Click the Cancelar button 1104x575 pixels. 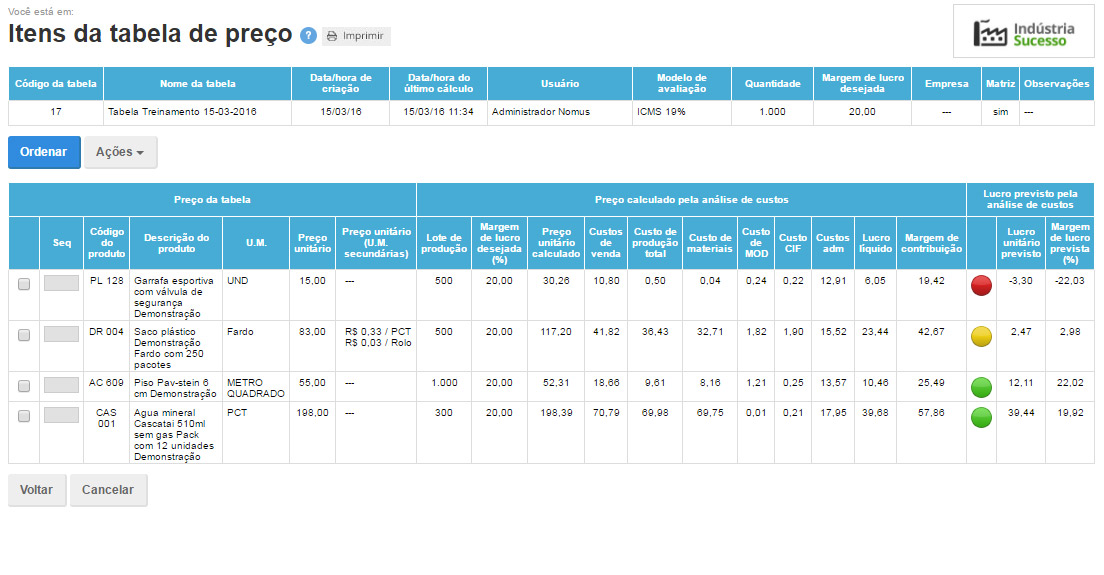coord(108,490)
